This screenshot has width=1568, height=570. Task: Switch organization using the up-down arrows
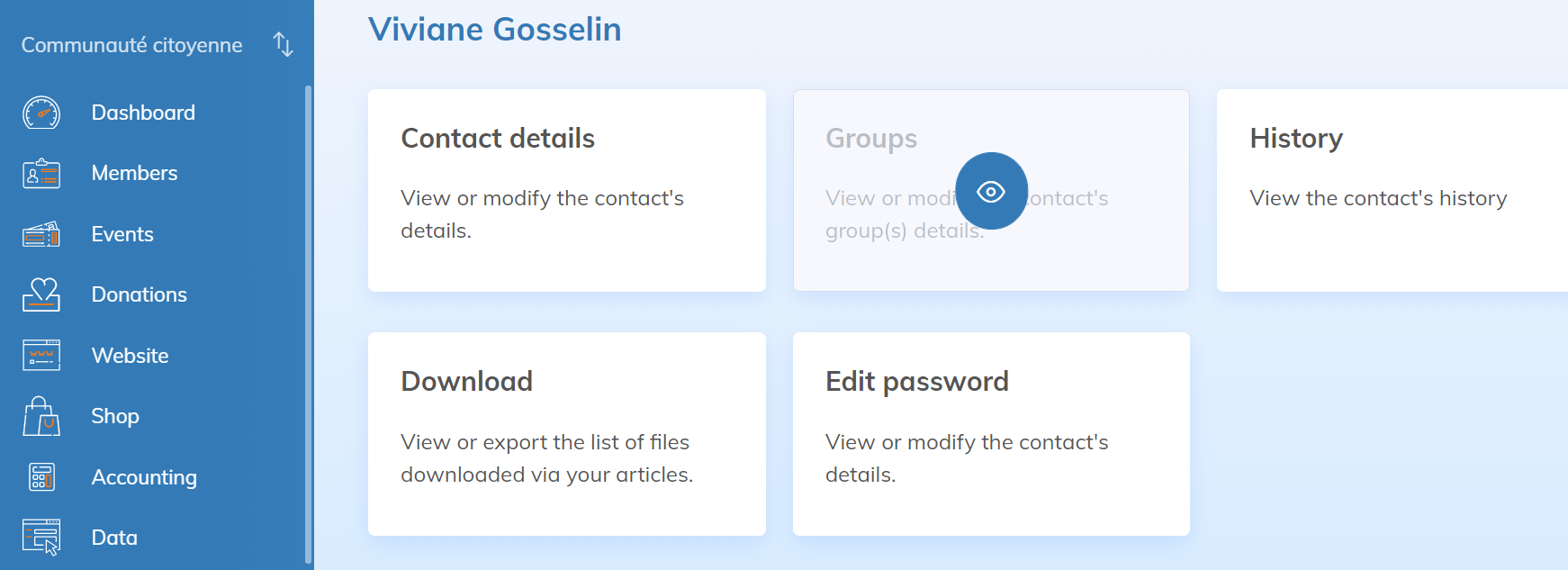[x=283, y=44]
